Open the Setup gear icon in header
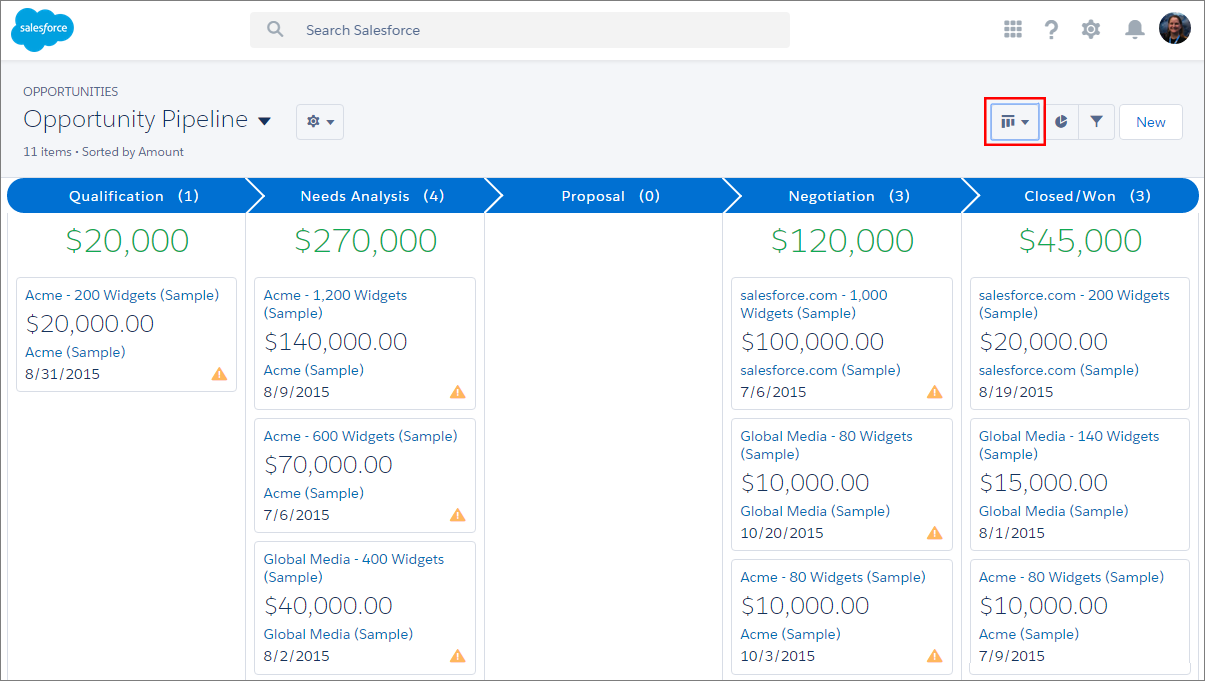Screen dimensions: 1205x681 [1091, 30]
